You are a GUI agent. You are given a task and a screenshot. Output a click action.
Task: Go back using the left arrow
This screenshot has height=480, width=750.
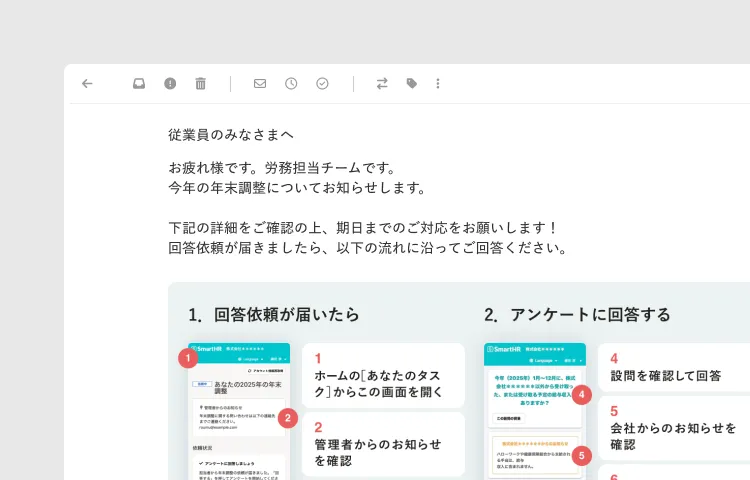click(x=87, y=84)
